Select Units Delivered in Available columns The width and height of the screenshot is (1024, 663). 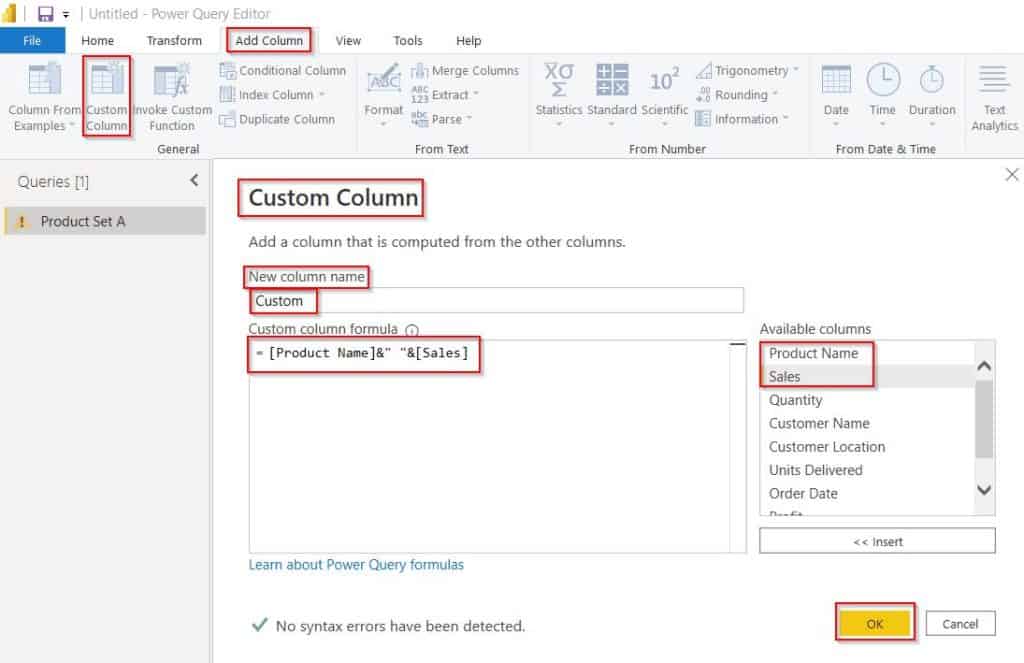click(x=867, y=470)
